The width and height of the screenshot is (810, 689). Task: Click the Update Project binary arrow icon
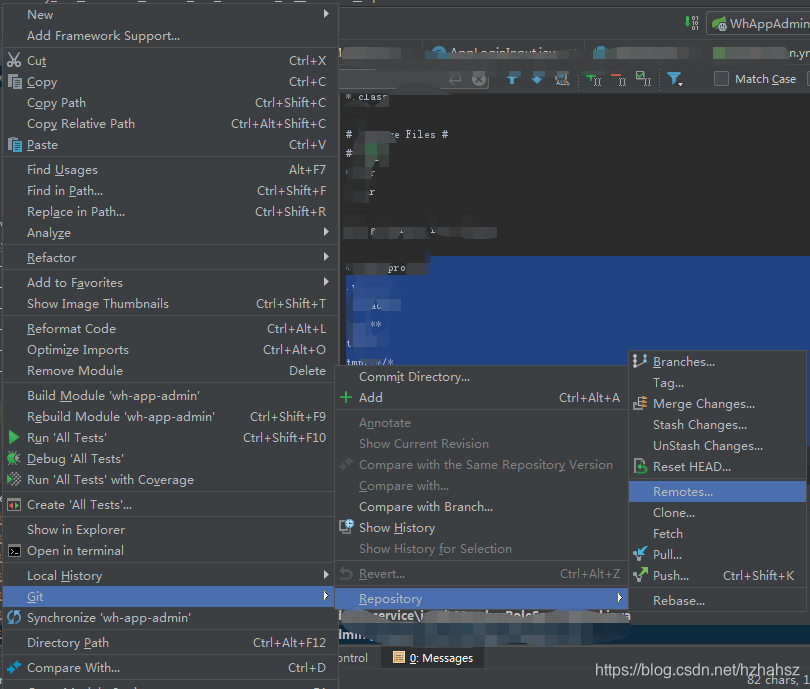coord(691,23)
